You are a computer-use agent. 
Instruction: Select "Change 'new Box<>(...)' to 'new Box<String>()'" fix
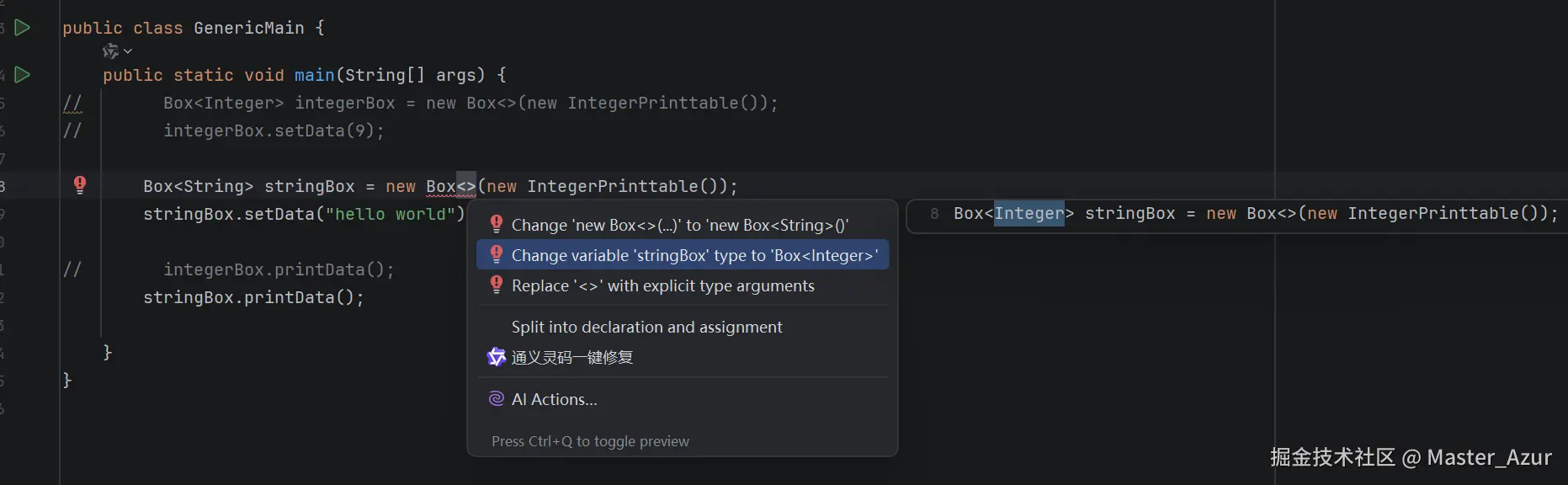679,225
